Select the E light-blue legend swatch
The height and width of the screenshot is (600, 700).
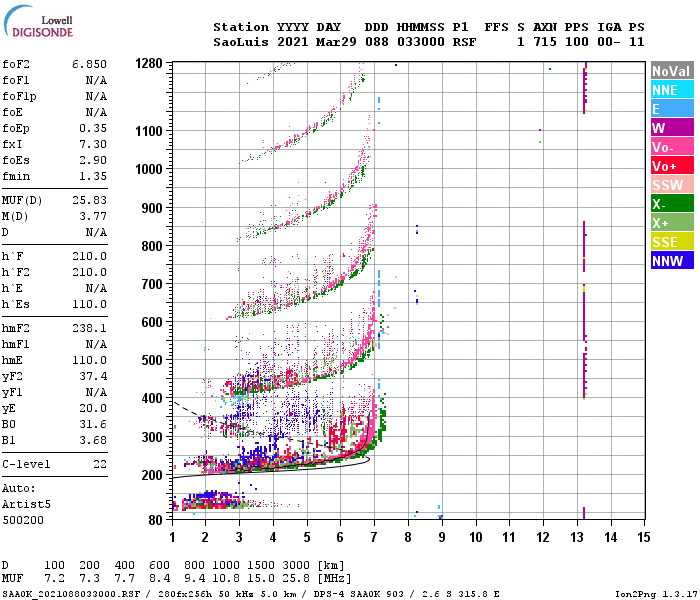pos(672,109)
